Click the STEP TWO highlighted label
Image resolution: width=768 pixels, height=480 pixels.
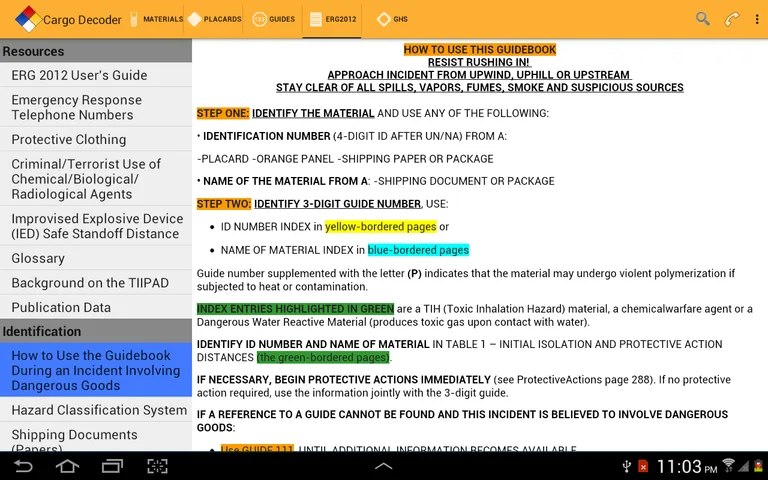coord(224,204)
